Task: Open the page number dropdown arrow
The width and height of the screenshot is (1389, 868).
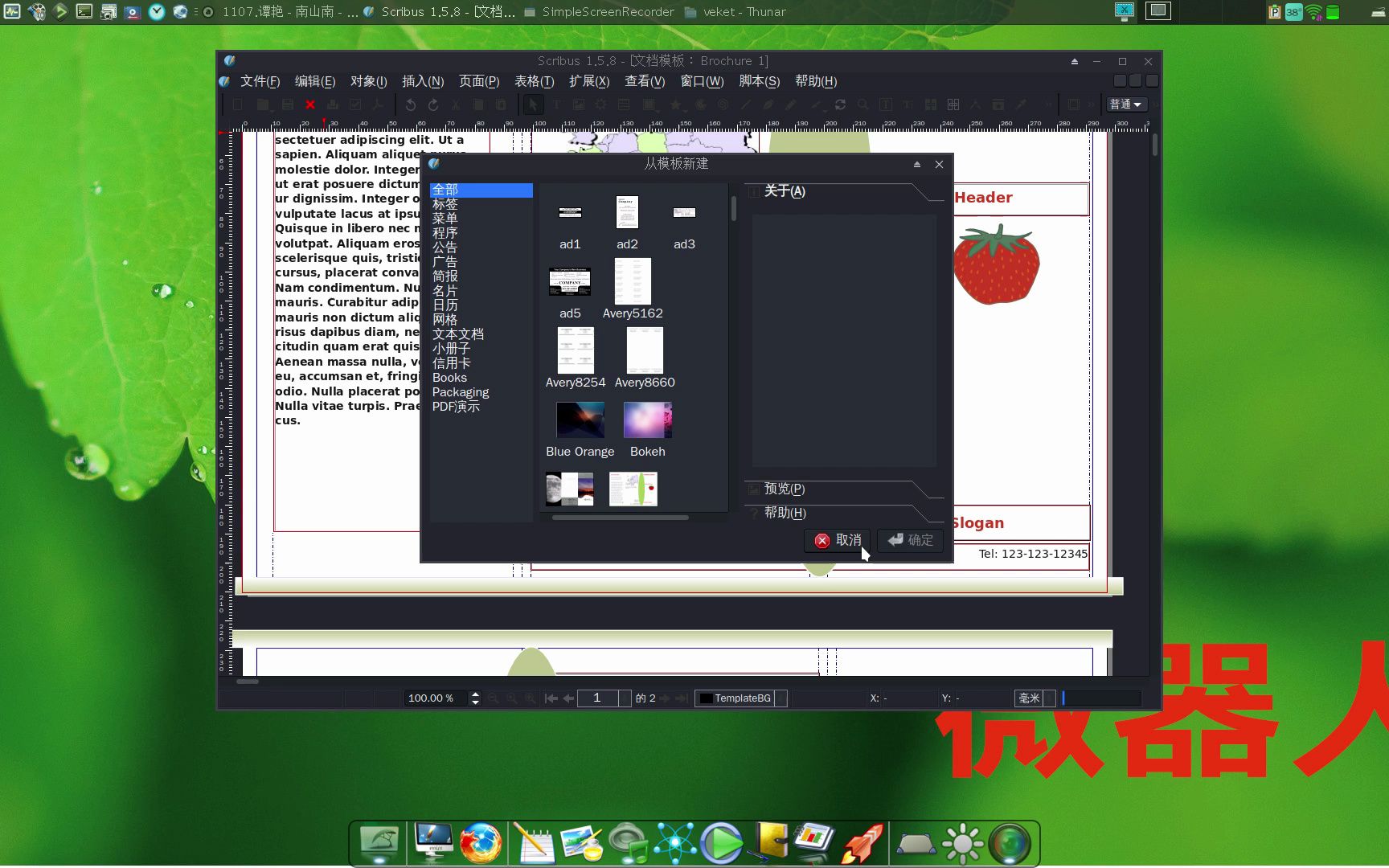Action: [x=625, y=698]
